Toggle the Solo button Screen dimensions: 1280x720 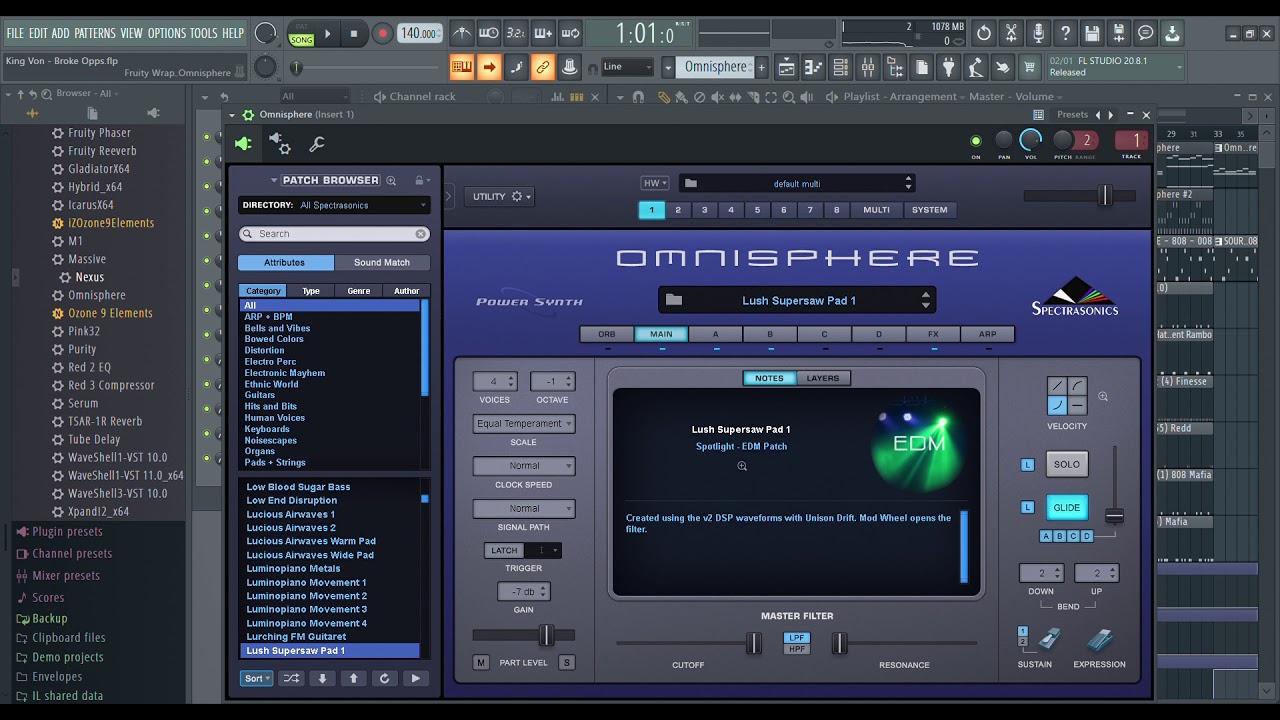click(x=1067, y=464)
